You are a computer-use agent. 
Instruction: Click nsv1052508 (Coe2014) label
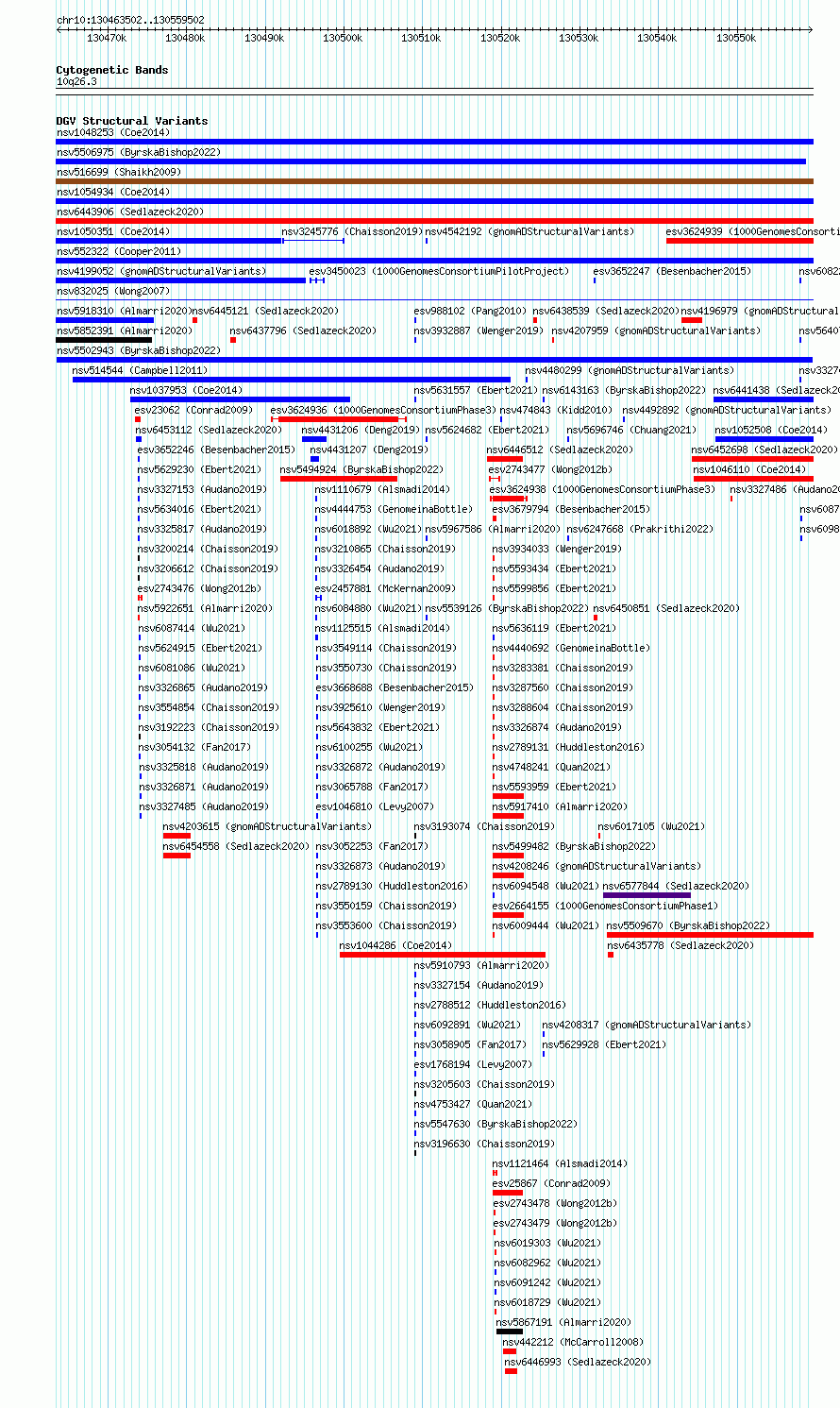[x=771, y=431]
